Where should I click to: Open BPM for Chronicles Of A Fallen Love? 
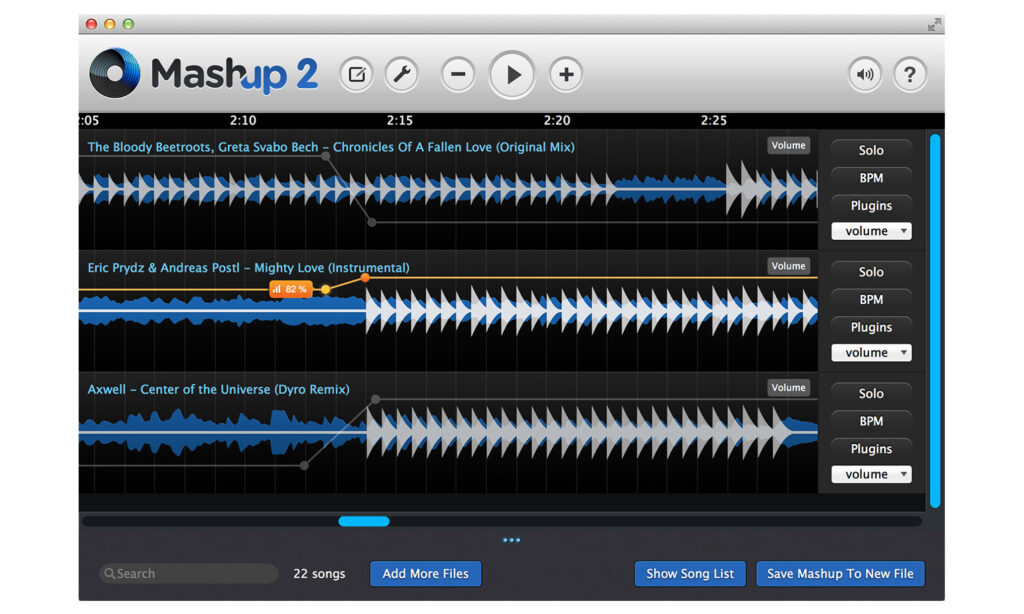pyautogui.click(x=871, y=178)
